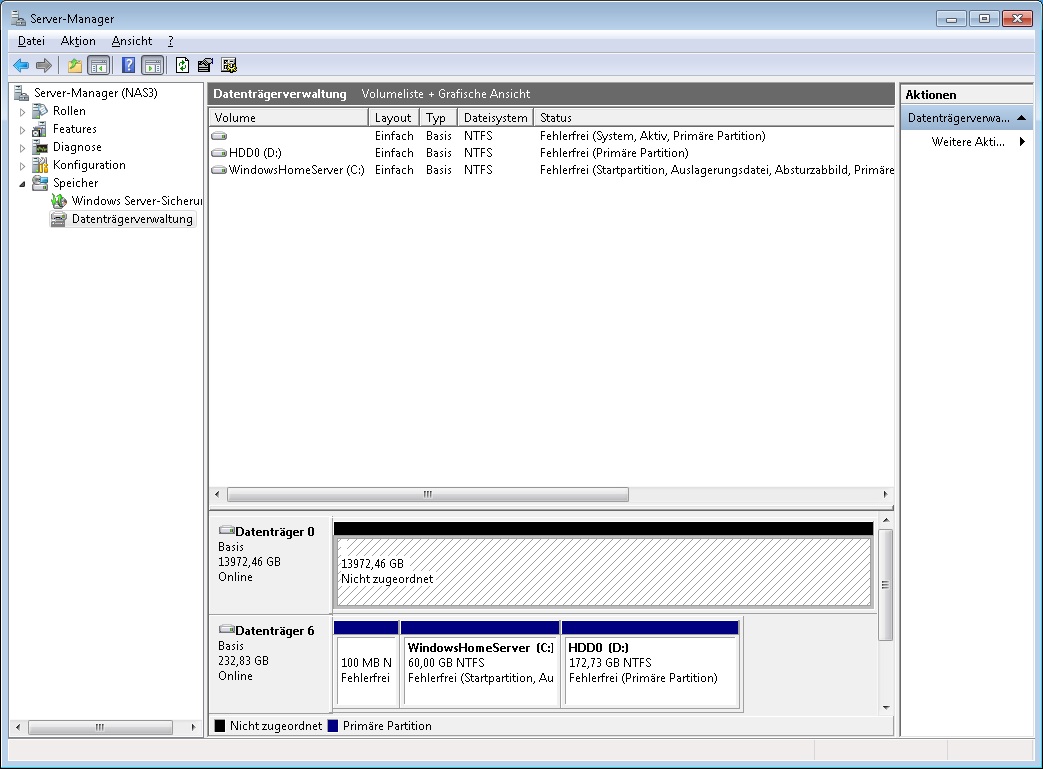Maximize the Server-Manager window
The image size is (1043, 769).
984,19
